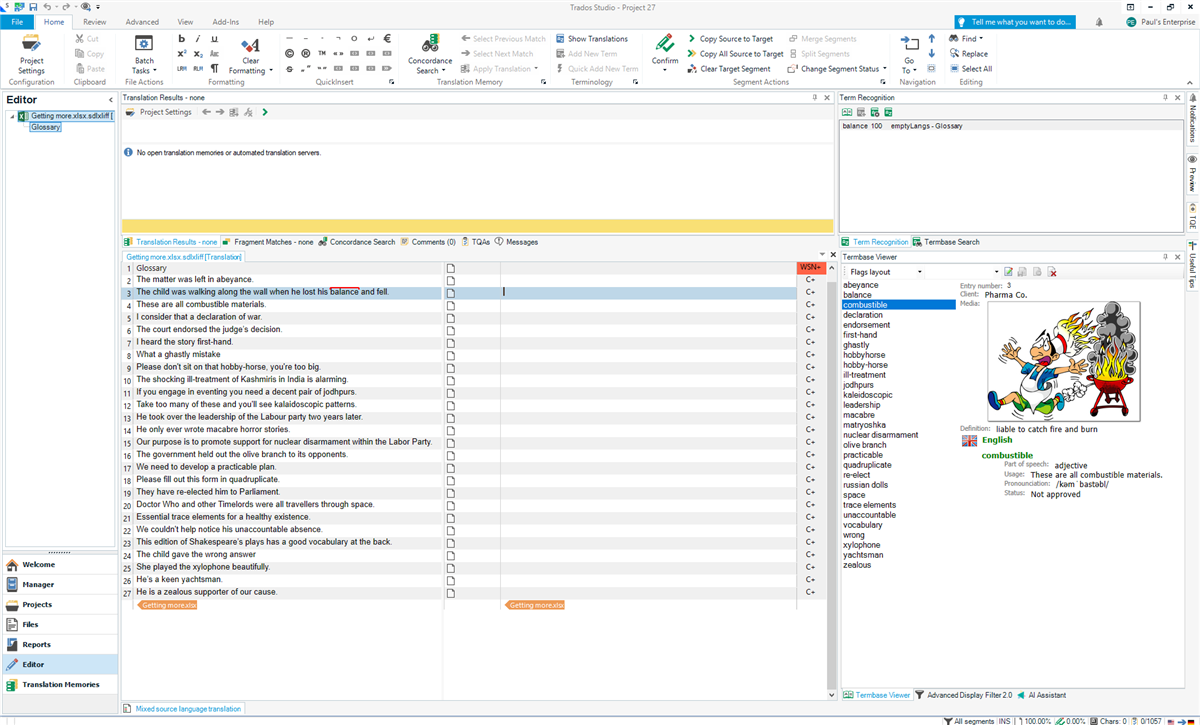
Task: Insert the registered trademark symbol
Action: 306,54
